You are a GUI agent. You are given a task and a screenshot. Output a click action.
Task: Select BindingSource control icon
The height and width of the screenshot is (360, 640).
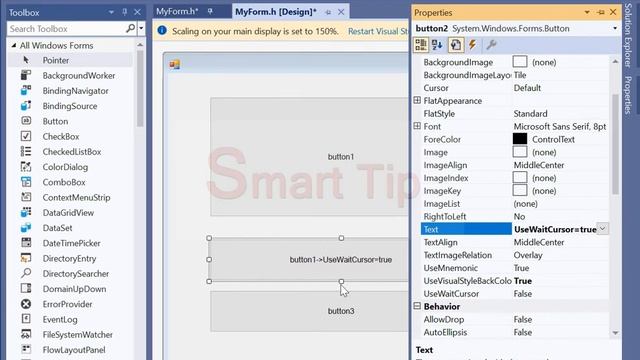[26, 106]
